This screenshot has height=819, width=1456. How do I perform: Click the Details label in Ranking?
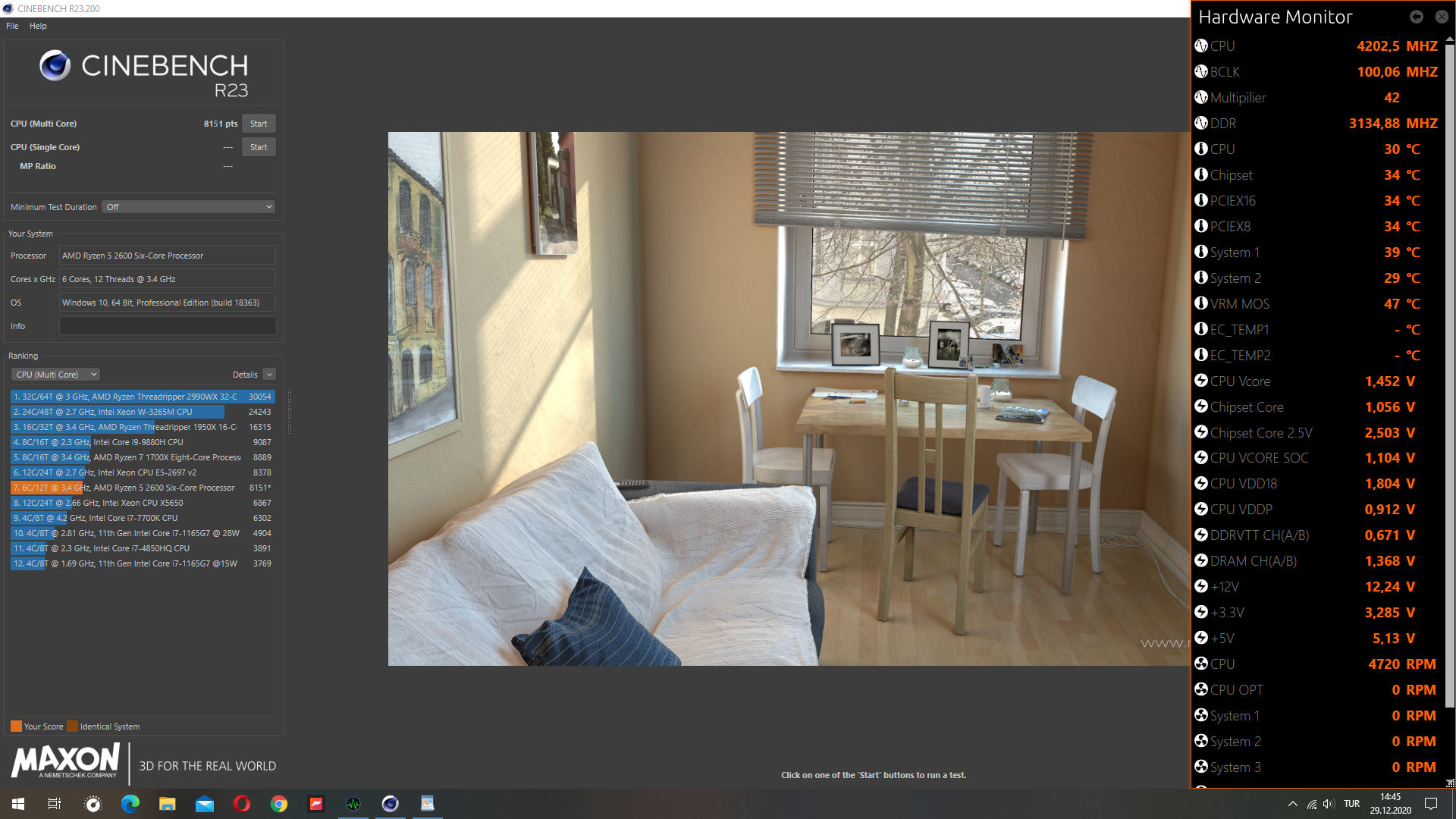coord(245,375)
